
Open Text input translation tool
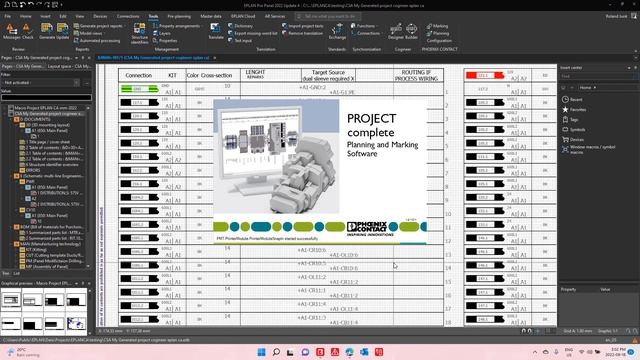click(x=240, y=41)
